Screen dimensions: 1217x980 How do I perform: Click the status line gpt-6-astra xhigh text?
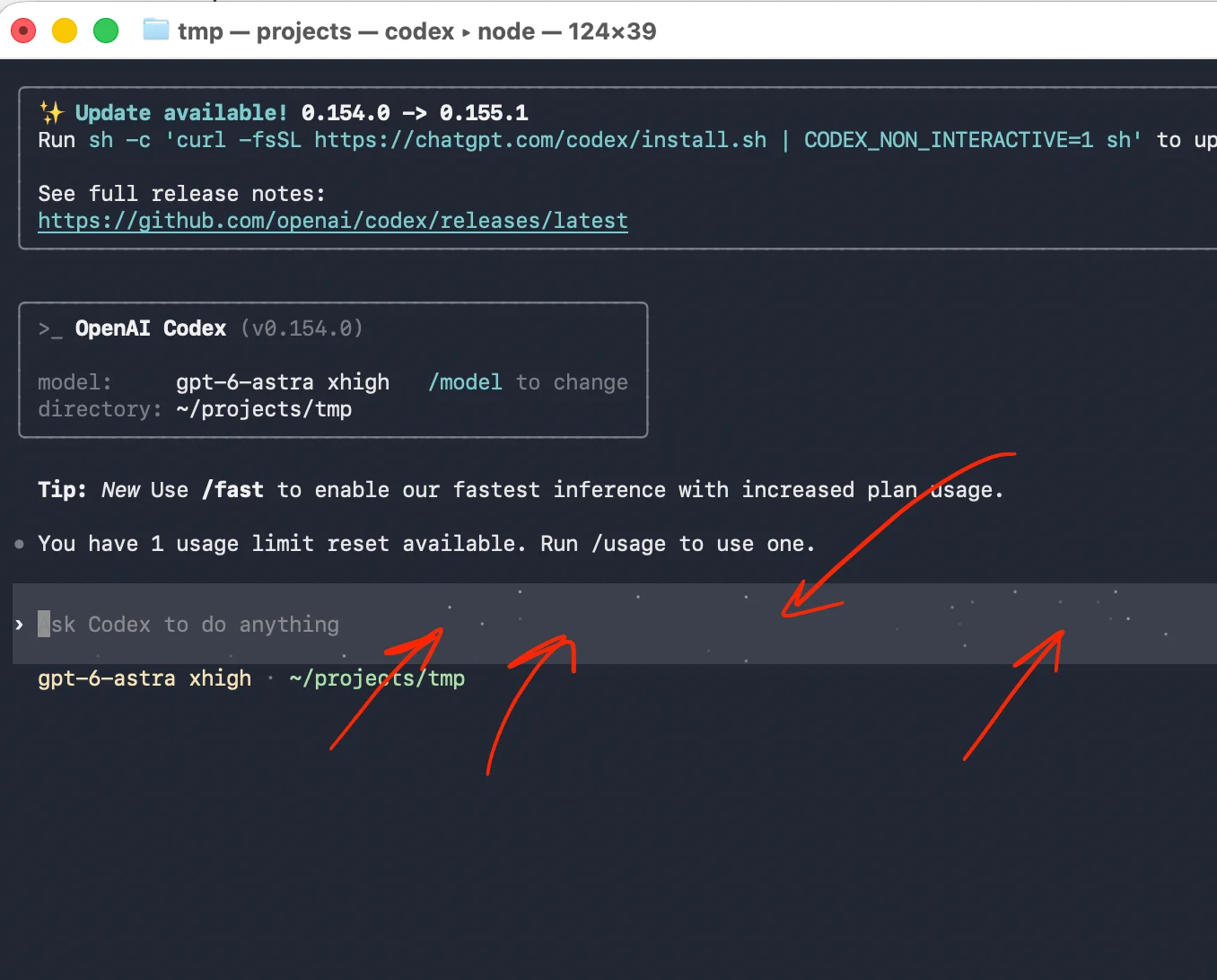pos(144,678)
